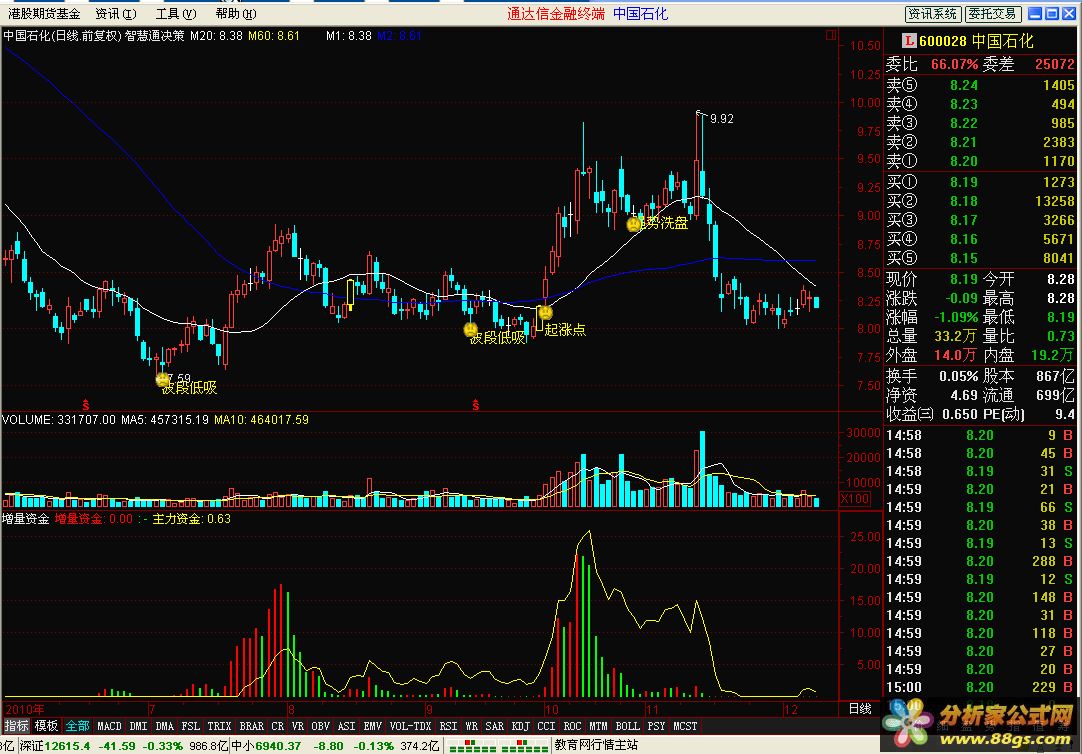Click the 卖① row with price 8.20

(x=980, y=161)
